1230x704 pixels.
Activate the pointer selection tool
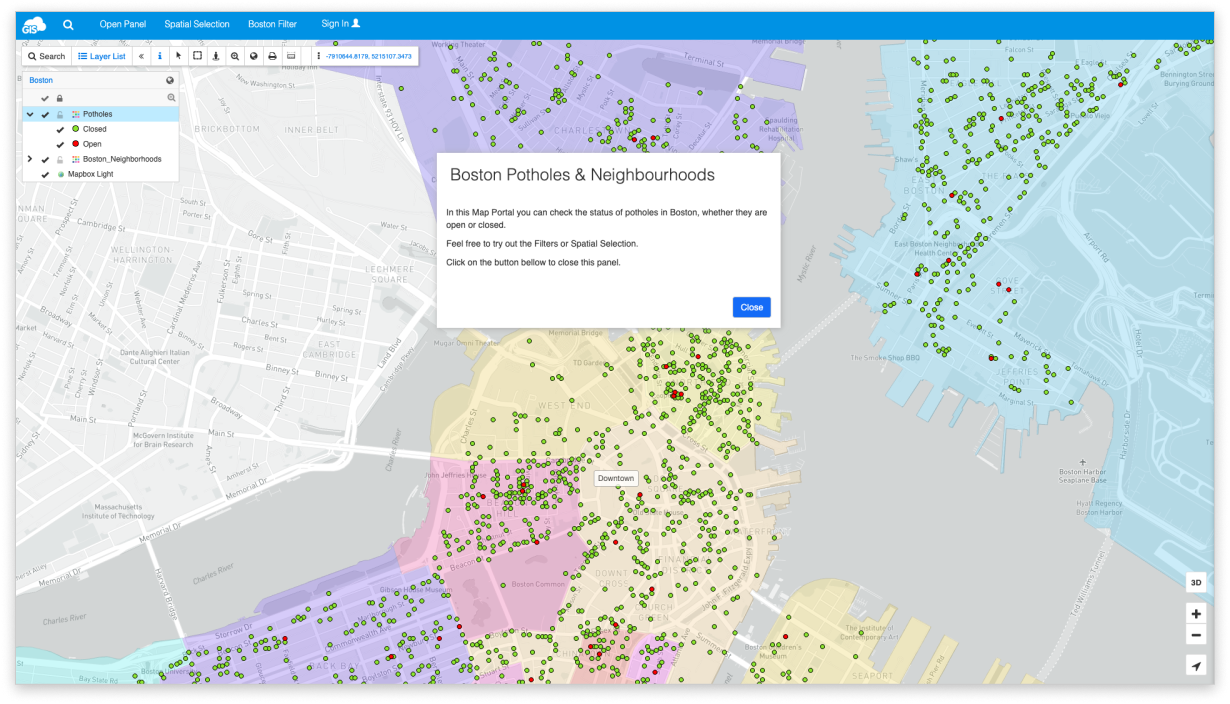(179, 56)
